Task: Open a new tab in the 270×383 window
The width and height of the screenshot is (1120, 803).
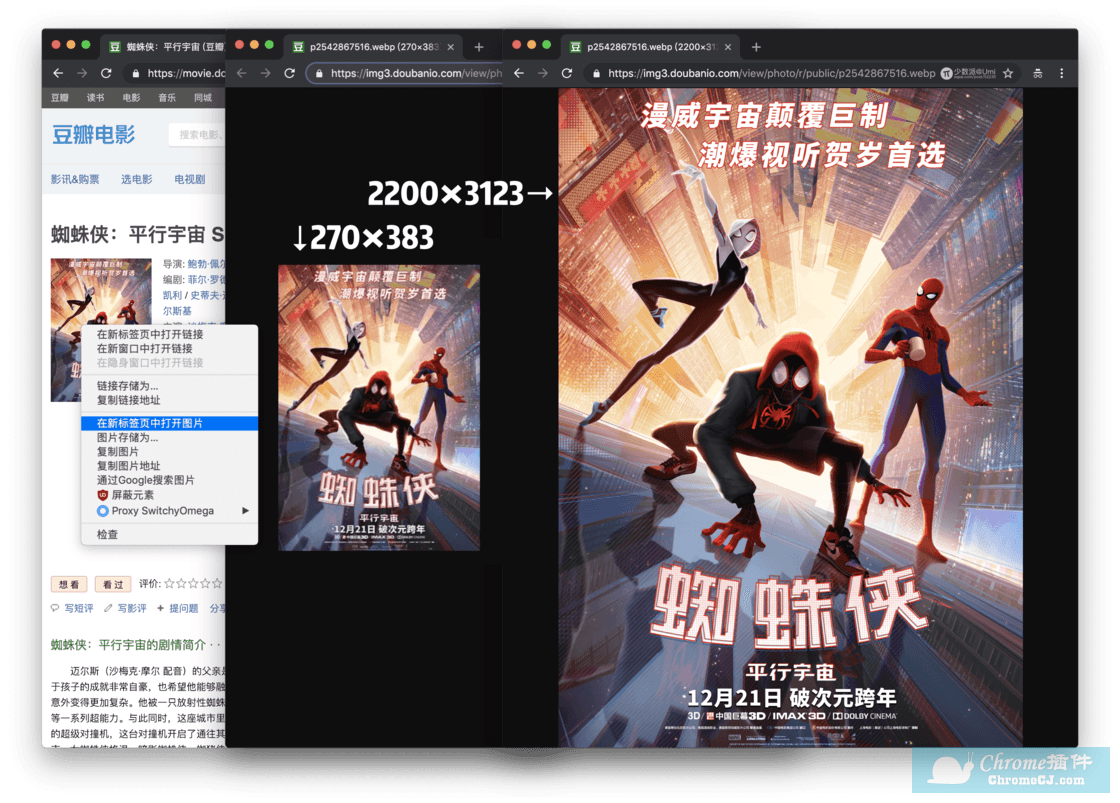Action: 479,47
